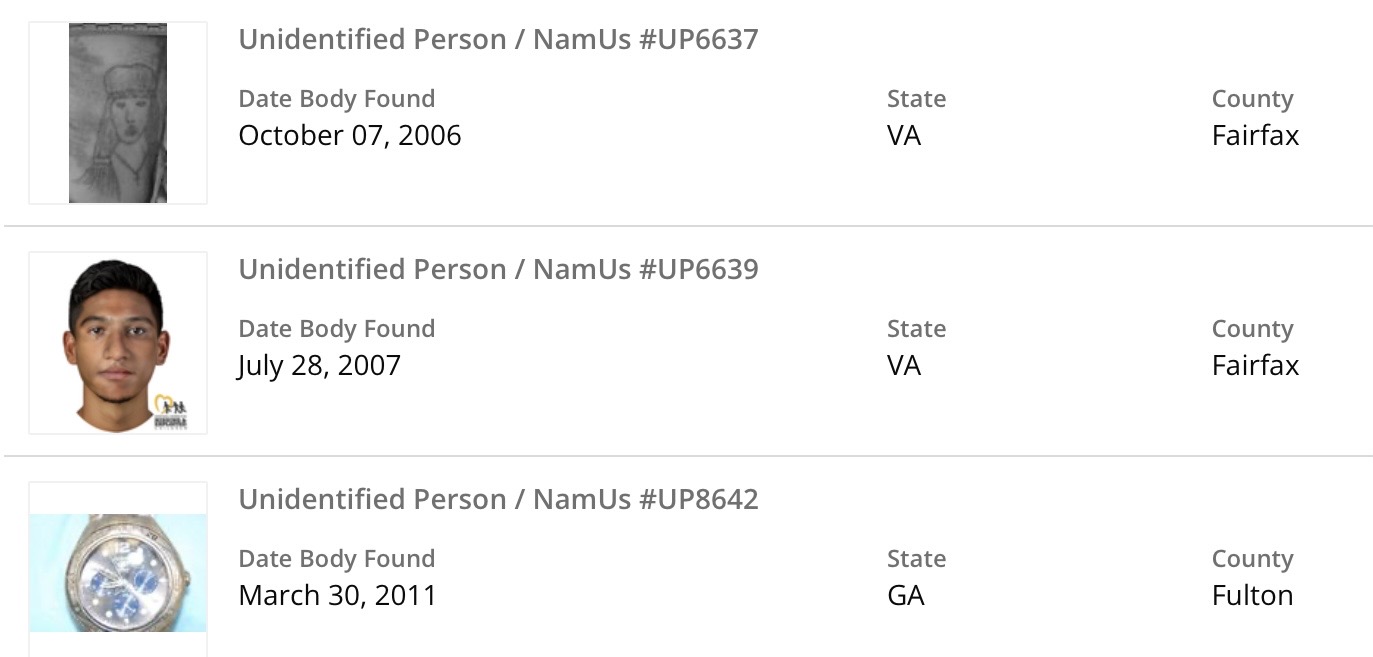Open the Unidentified Person NamUs #UP6637 case
The height and width of the screenshot is (657, 1373).
click(498, 40)
